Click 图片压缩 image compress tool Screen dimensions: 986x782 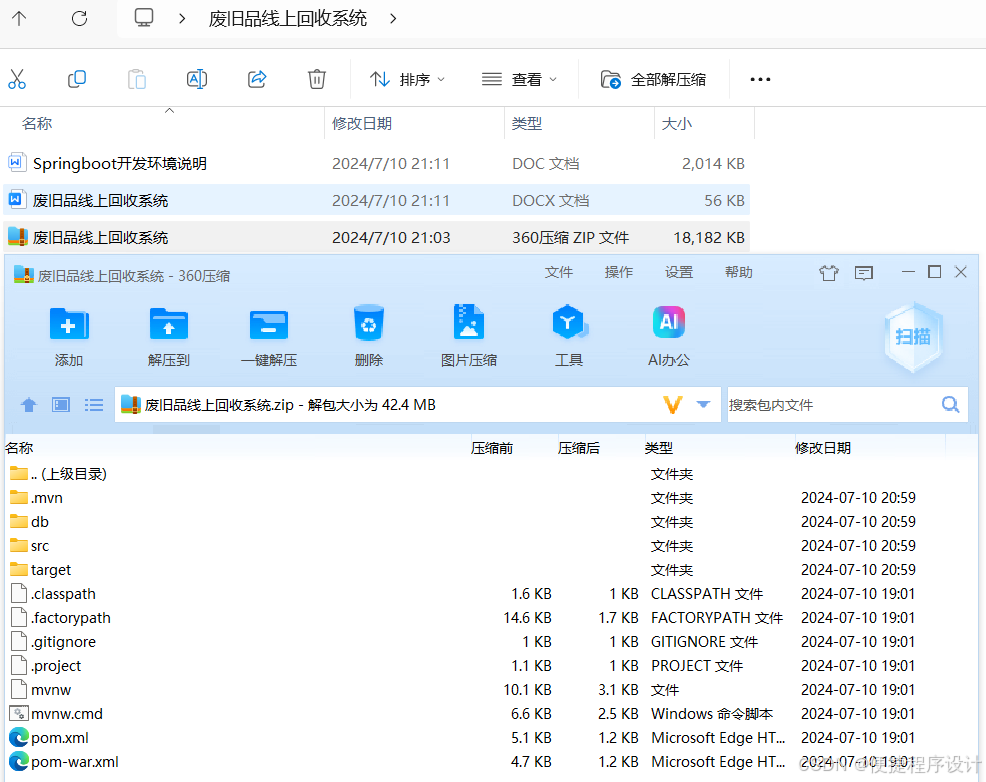click(468, 336)
